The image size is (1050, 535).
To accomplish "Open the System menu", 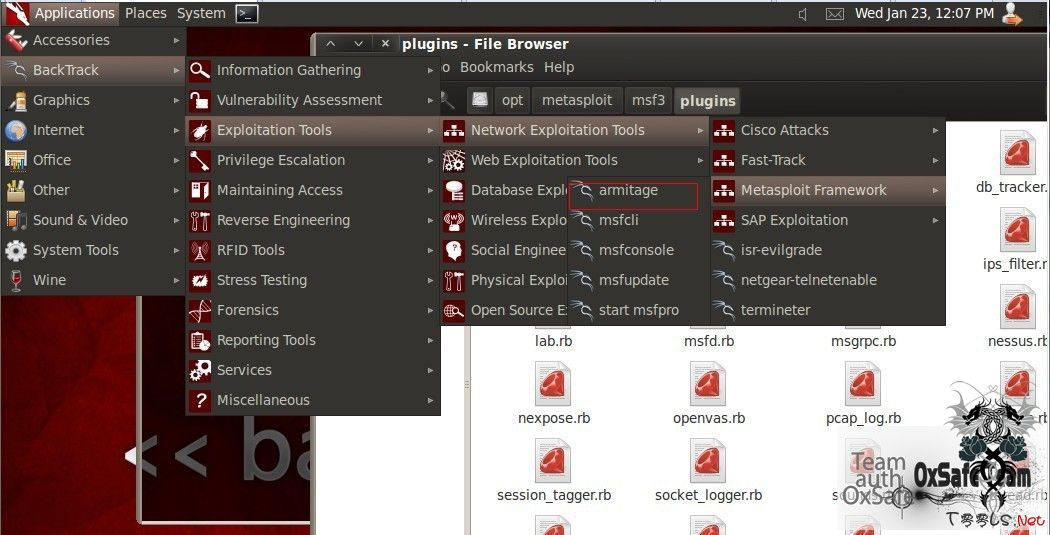I will [201, 13].
